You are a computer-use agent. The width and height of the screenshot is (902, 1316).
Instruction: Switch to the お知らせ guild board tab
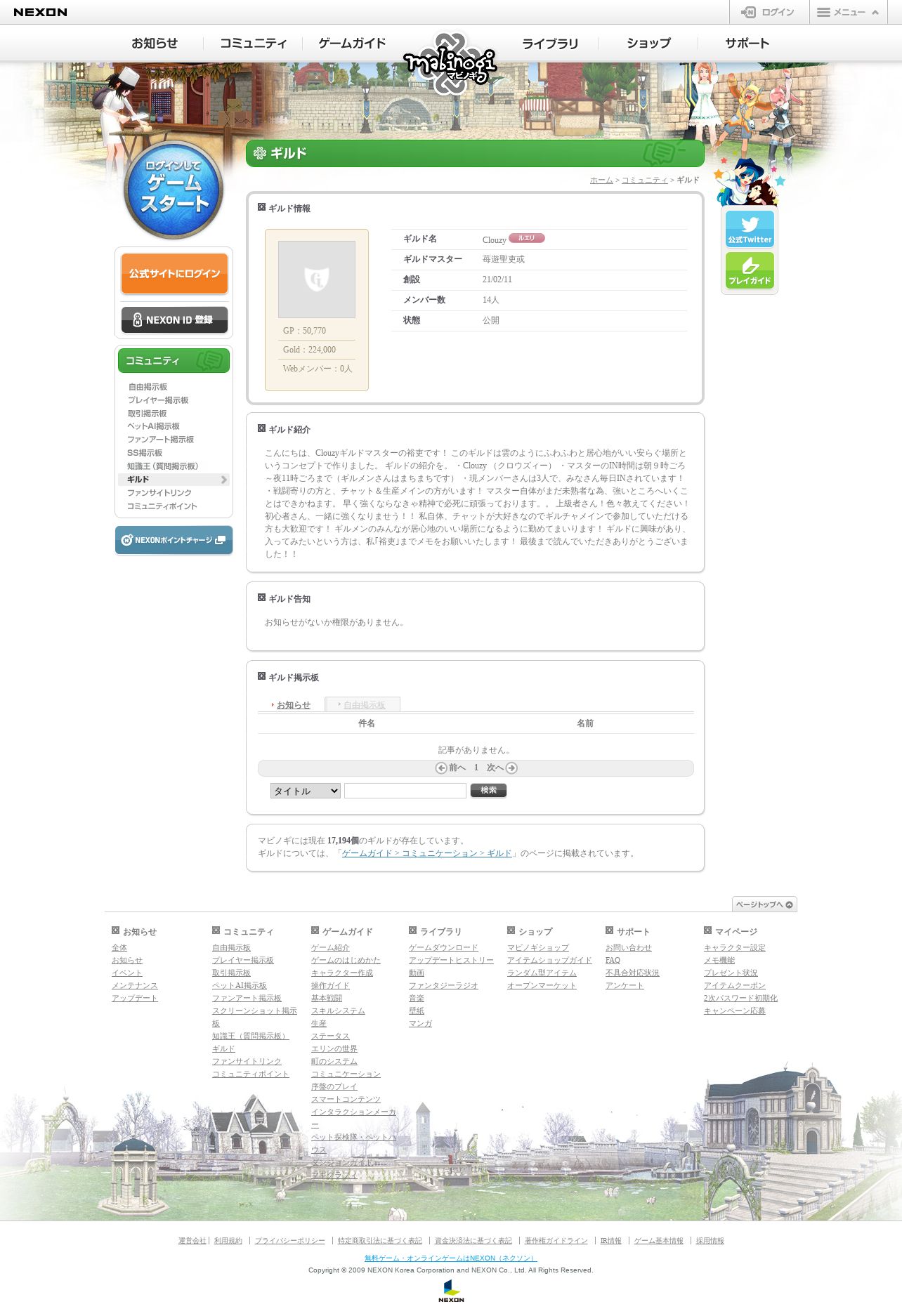click(294, 705)
